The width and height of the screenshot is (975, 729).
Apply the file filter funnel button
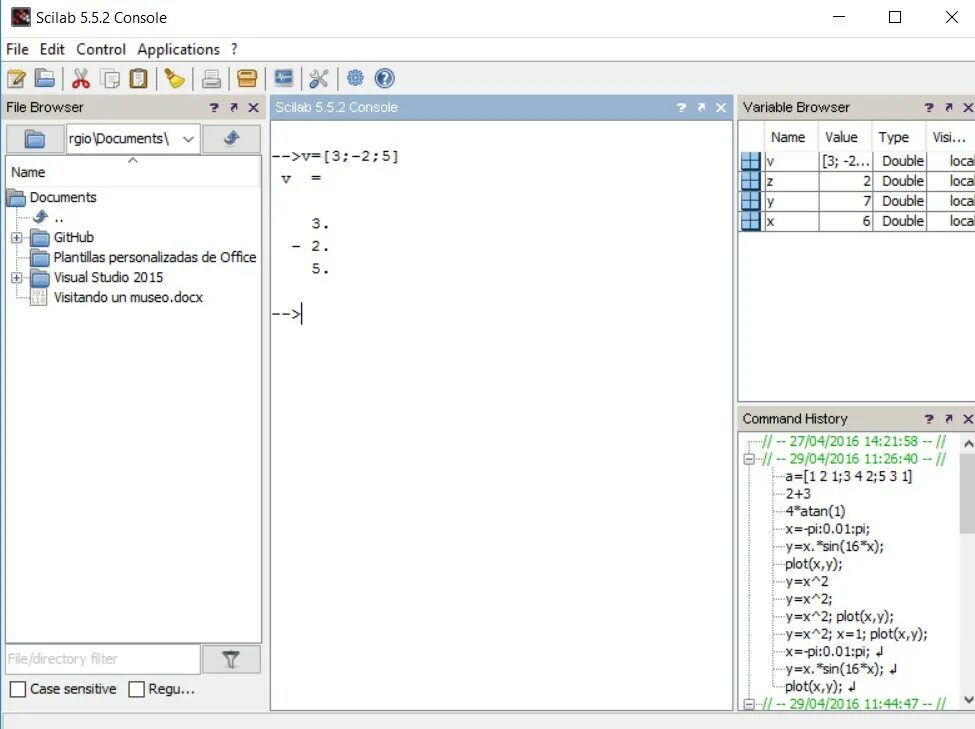[231, 659]
